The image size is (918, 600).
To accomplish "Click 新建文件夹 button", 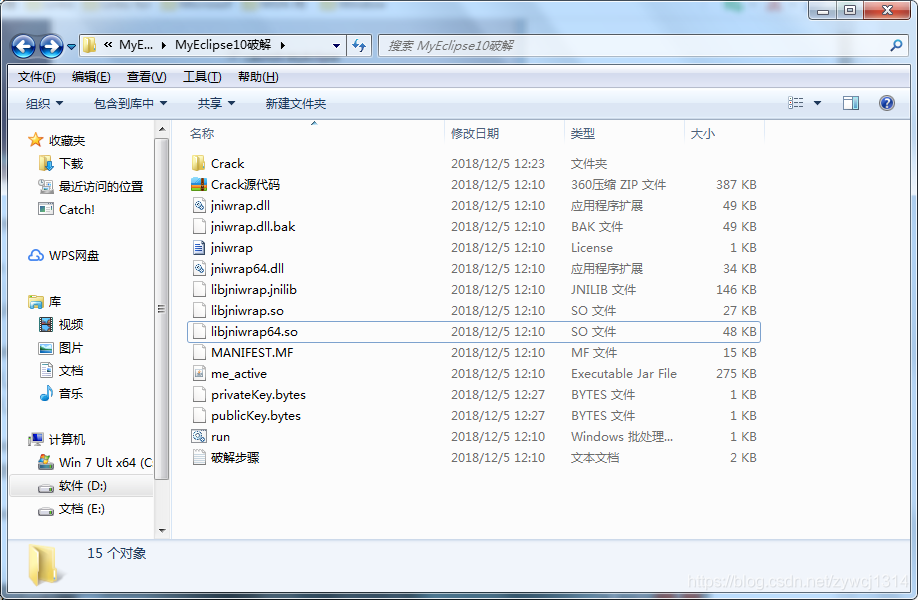I will pyautogui.click(x=296, y=104).
